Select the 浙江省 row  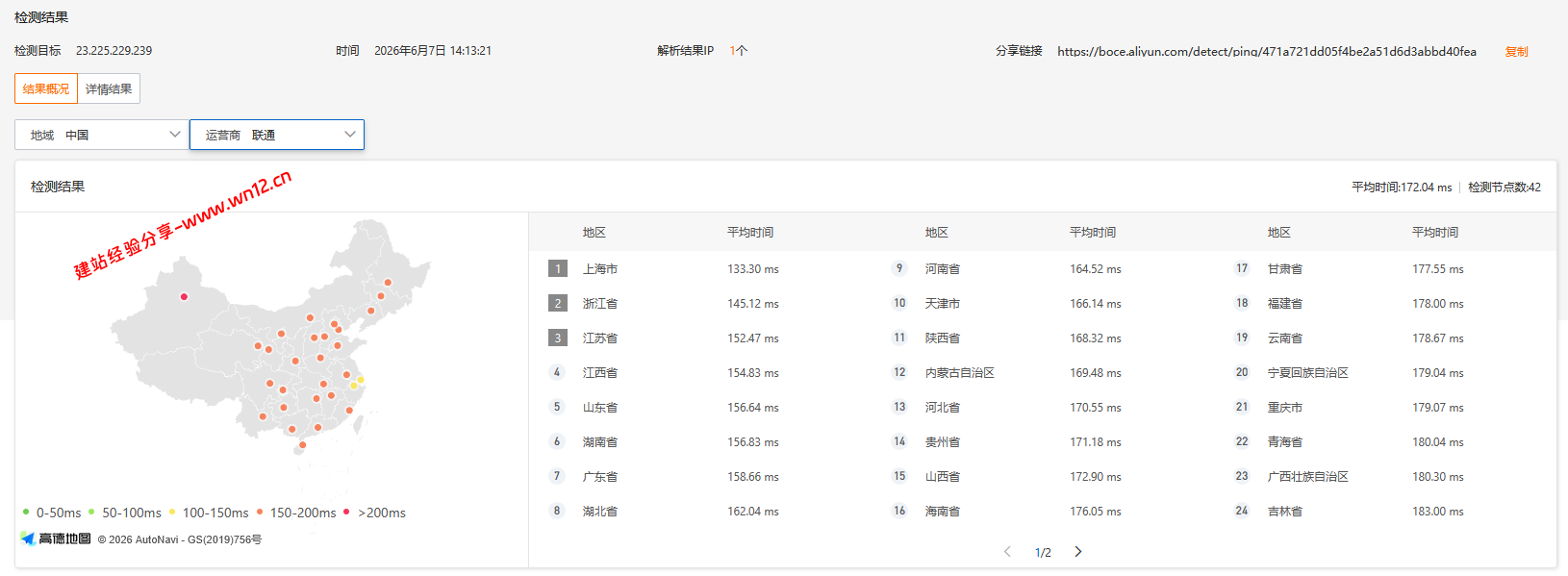tap(700, 304)
